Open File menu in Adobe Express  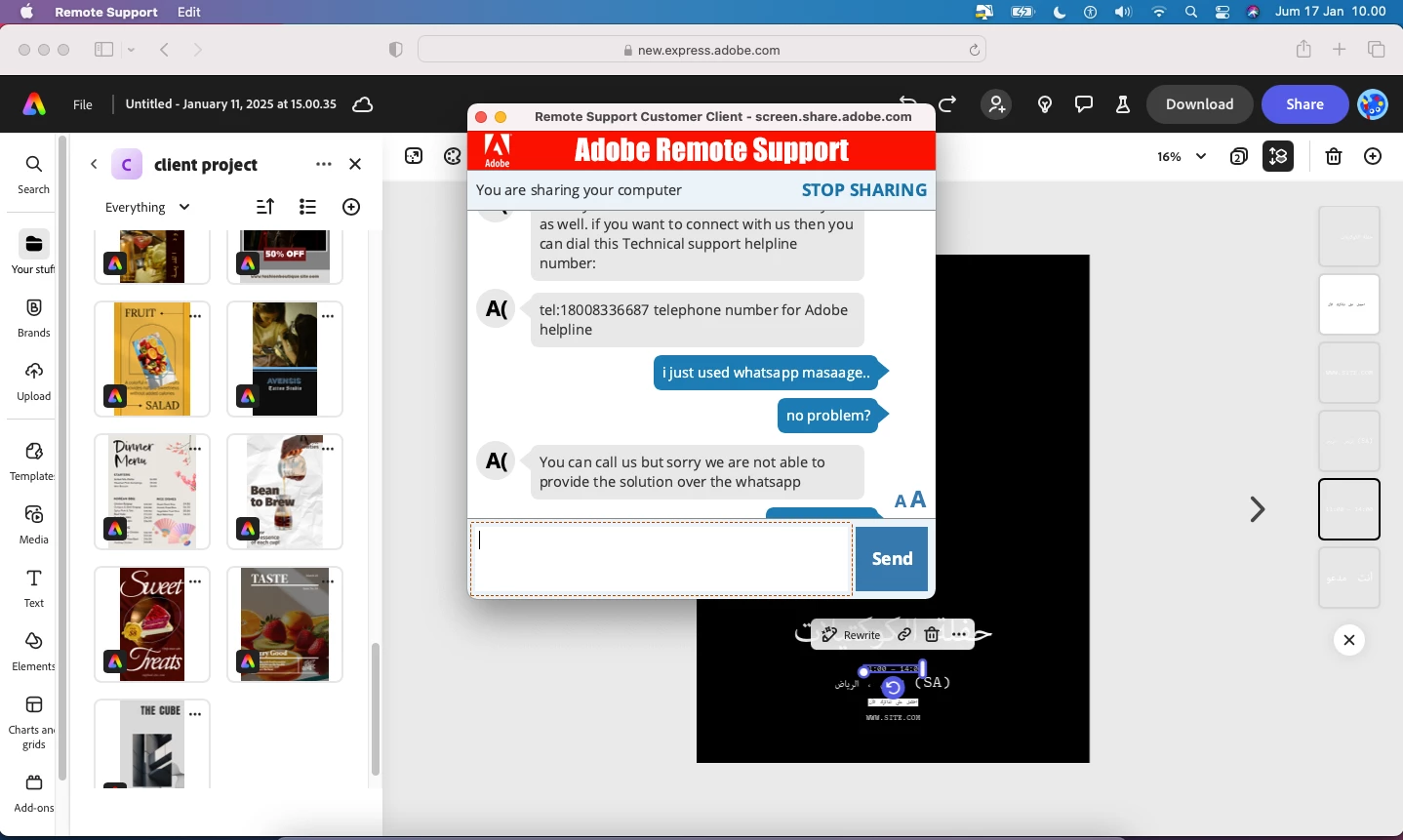[83, 104]
